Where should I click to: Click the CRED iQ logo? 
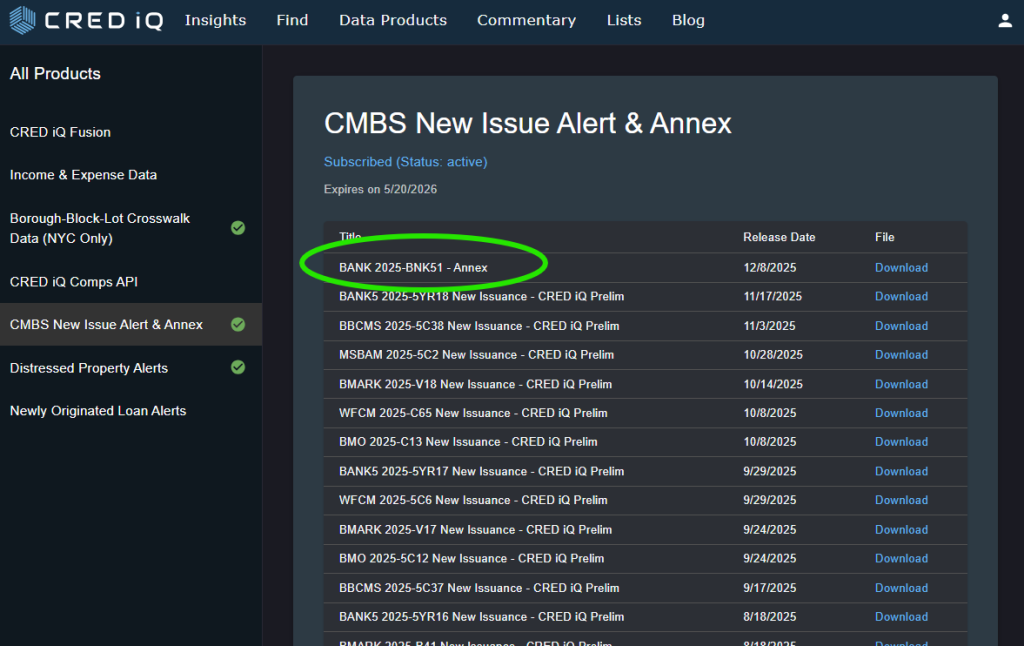(x=85, y=20)
